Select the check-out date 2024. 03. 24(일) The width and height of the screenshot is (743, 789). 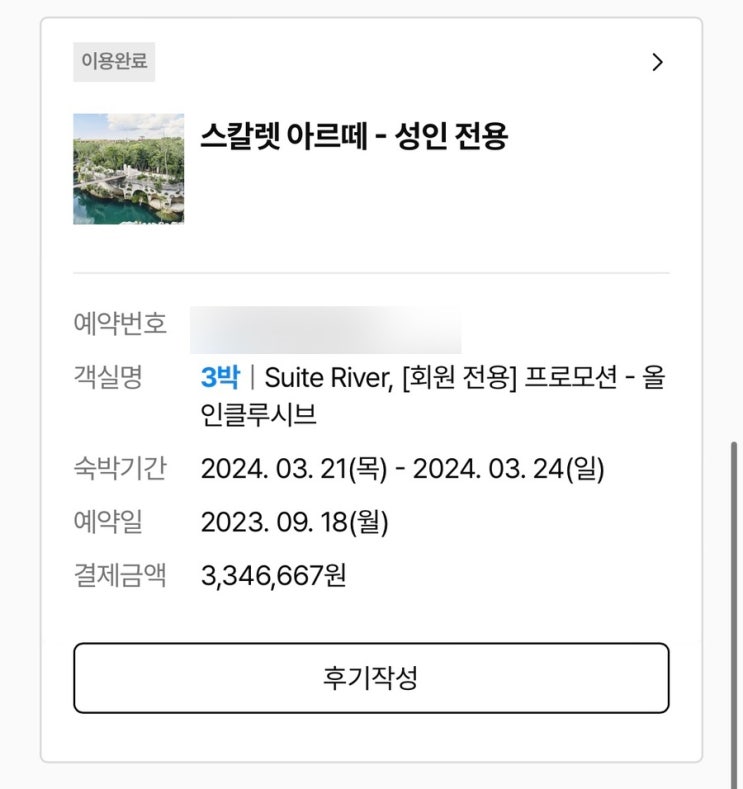508,468
